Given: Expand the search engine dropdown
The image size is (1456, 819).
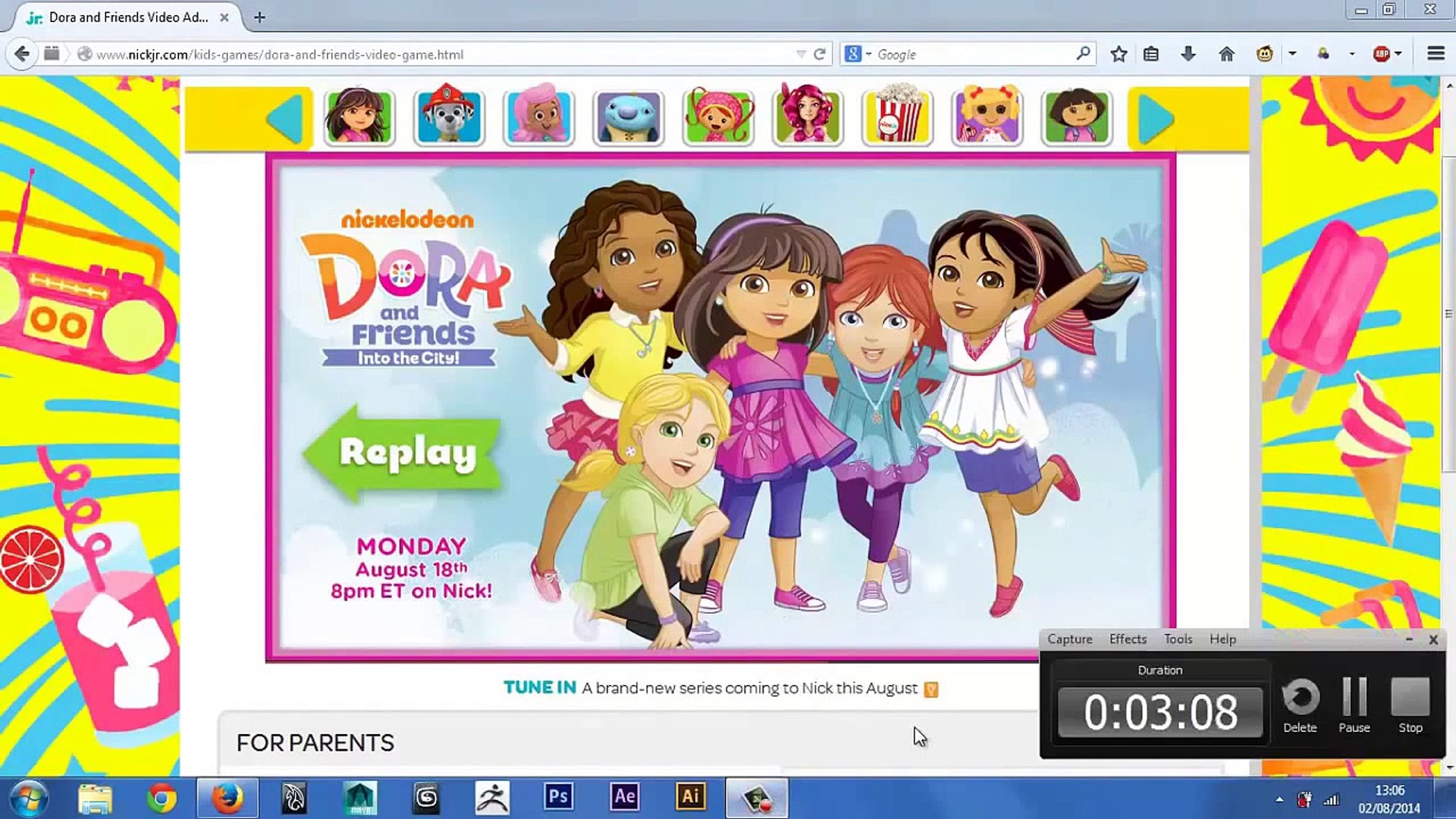Looking at the screenshot, I should click(x=868, y=54).
